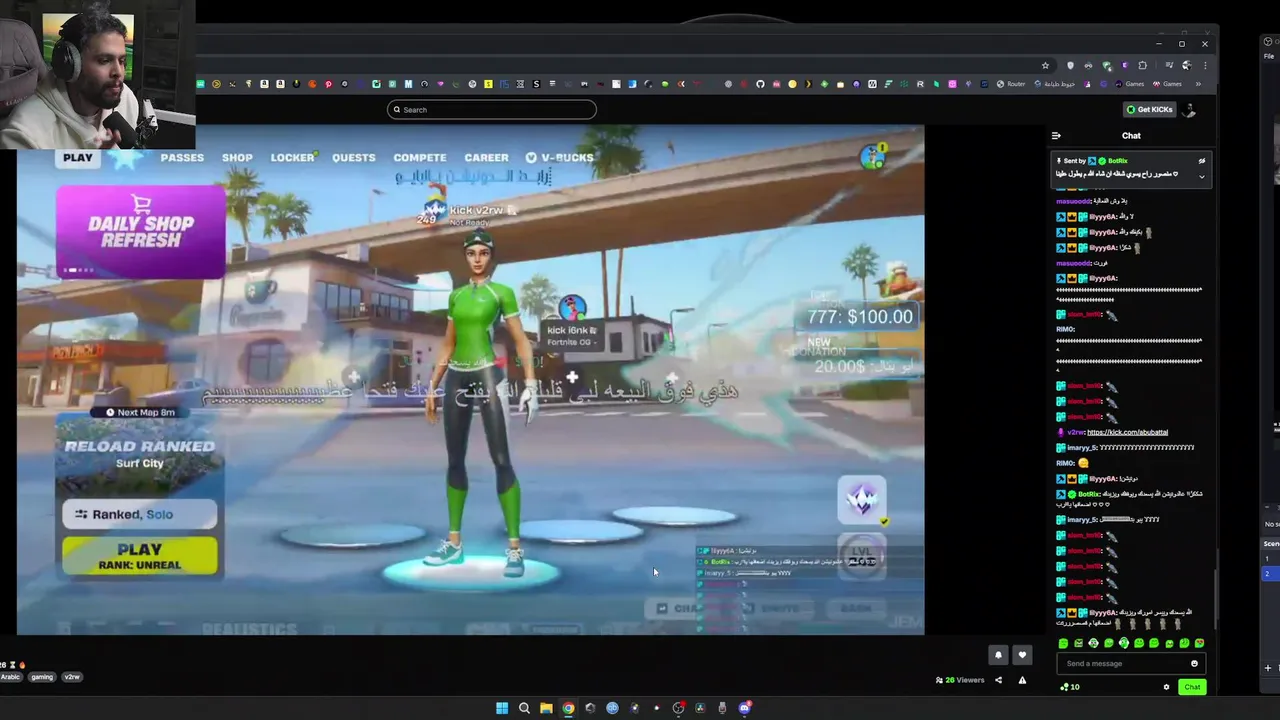Expand the pinned BotRix message chevron
Viewport: 1280px width, 720px height.
[1202, 176]
